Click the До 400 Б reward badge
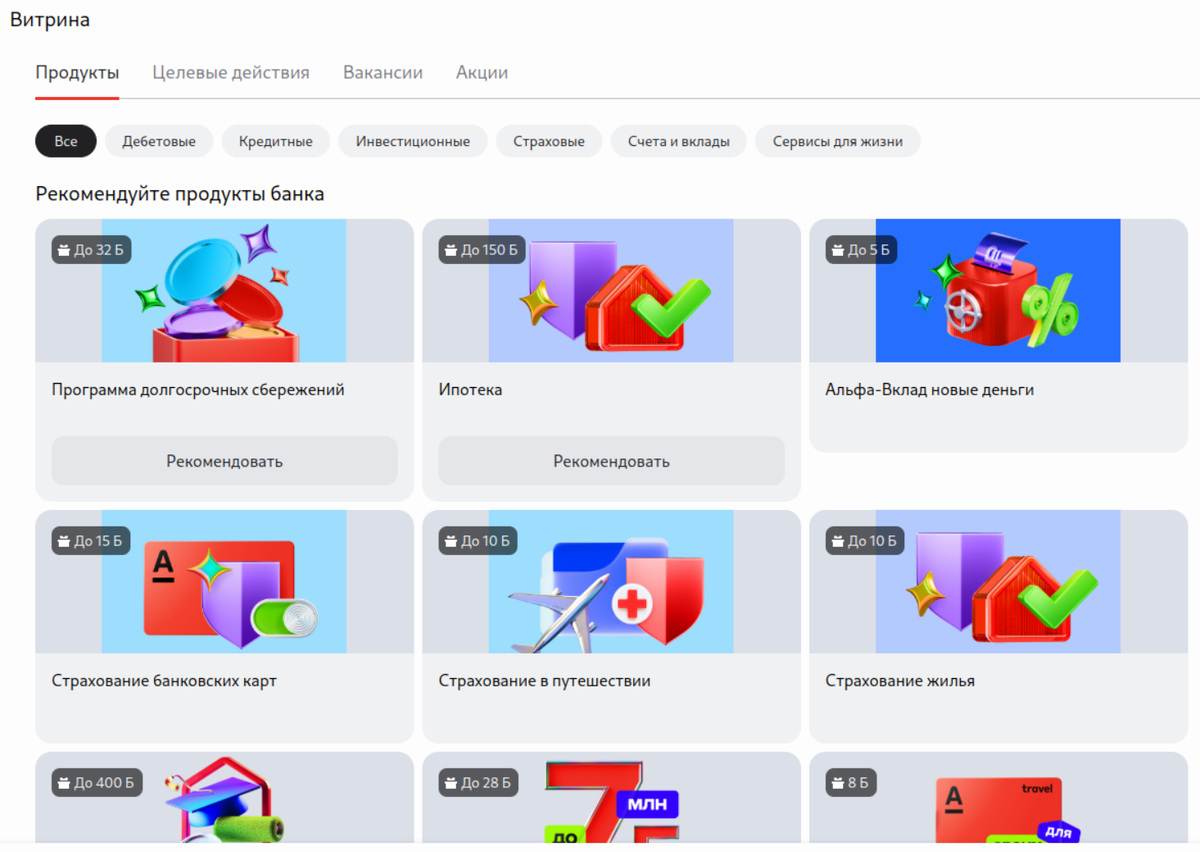The width and height of the screenshot is (1200, 852). click(97, 782)
